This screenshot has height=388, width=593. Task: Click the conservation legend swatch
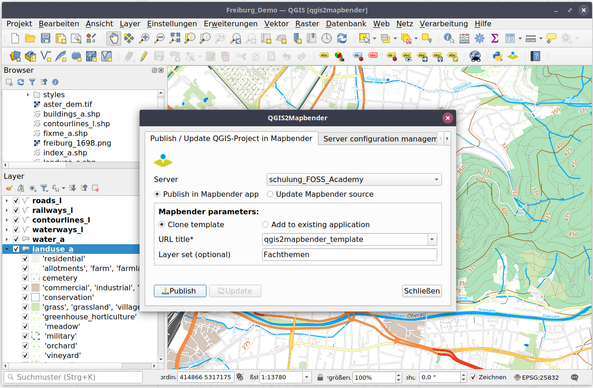[x=36, y=297]
